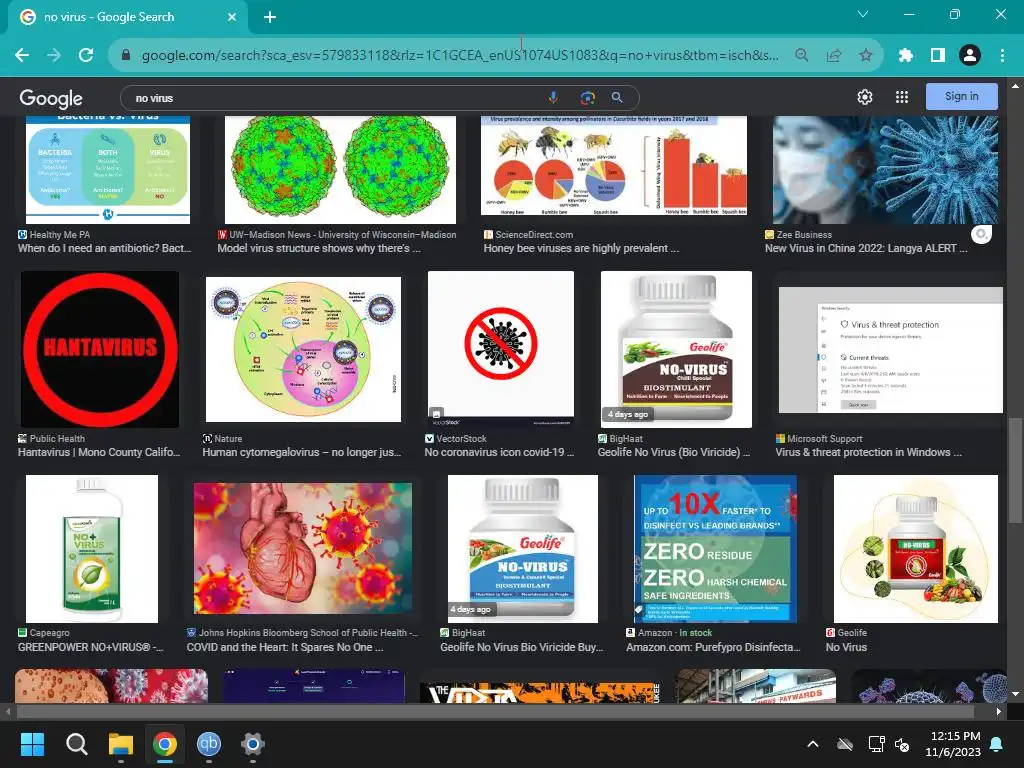Click the vertical scrollbar thumb

(x=1015, y=469)
